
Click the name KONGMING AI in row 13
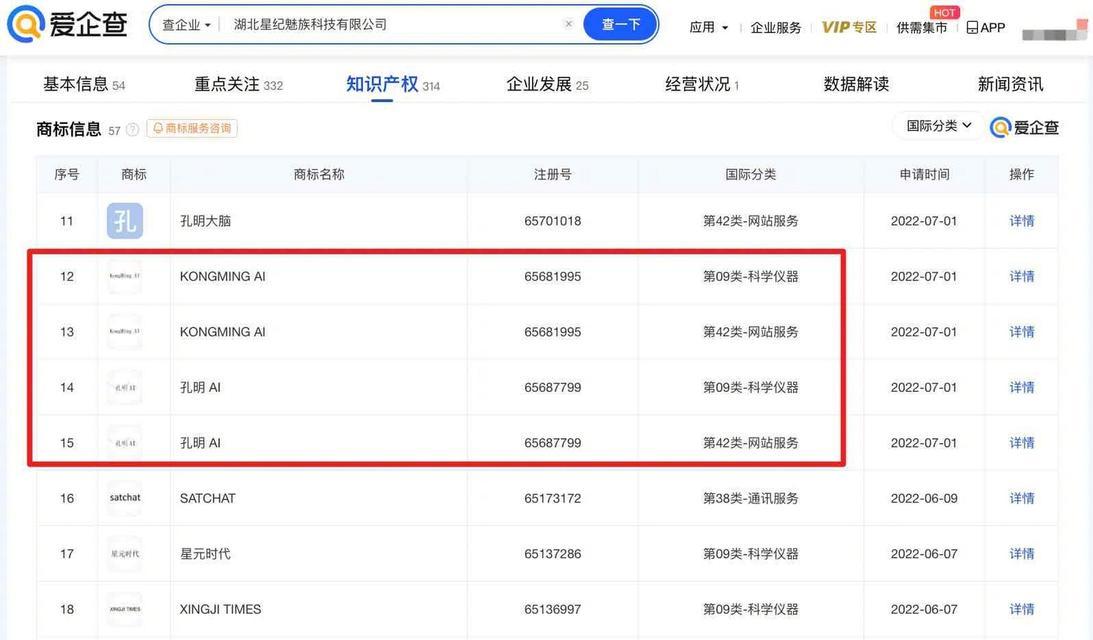pos(222,332)
